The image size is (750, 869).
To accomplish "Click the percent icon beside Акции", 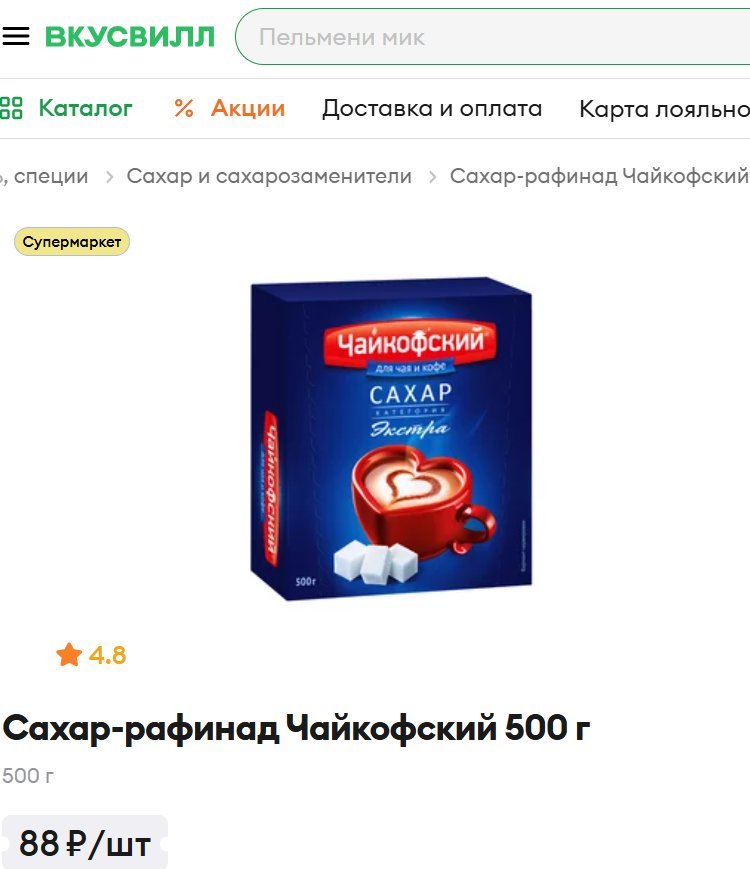I will coord(184,108).
